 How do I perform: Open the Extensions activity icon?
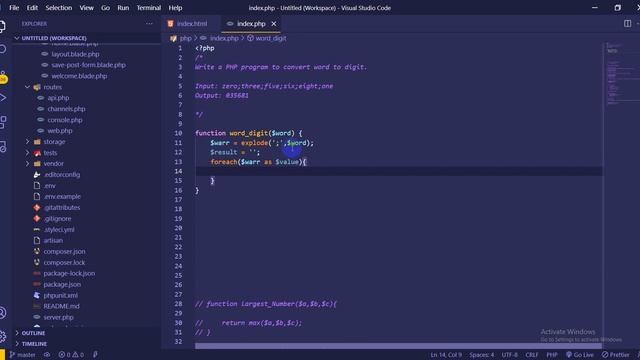[2, 122]
